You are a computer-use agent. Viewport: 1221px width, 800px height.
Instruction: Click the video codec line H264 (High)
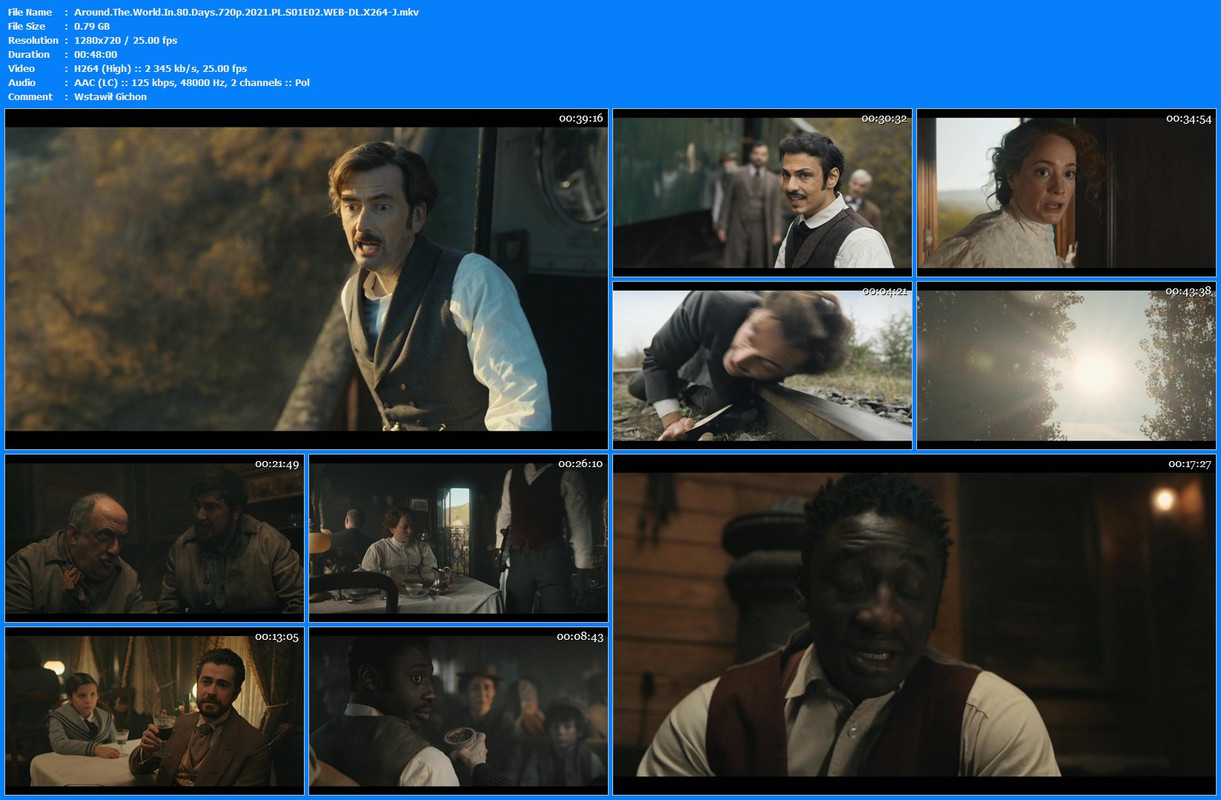[161, 68]
